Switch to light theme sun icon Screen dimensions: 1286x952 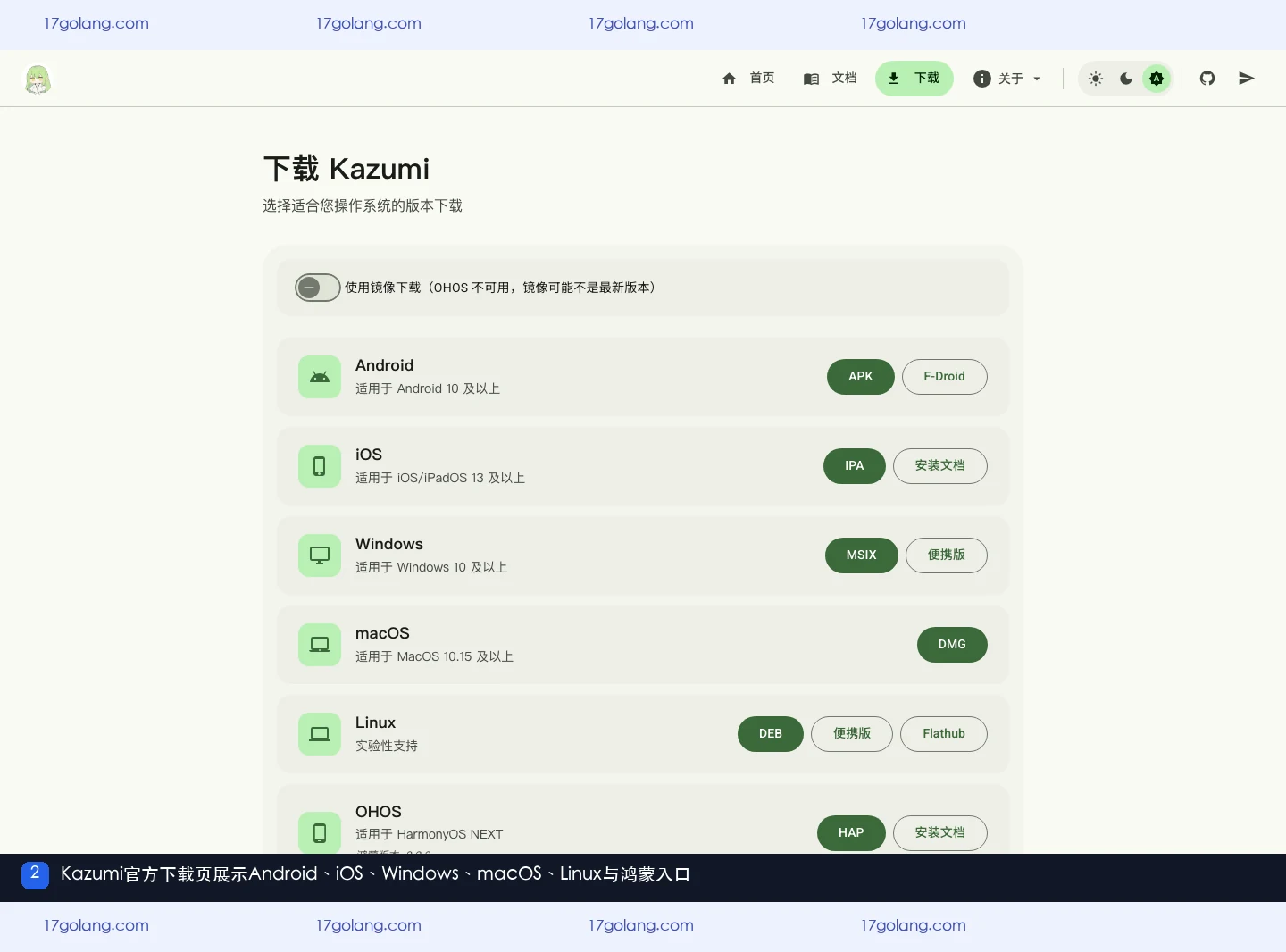(1096, 79)
